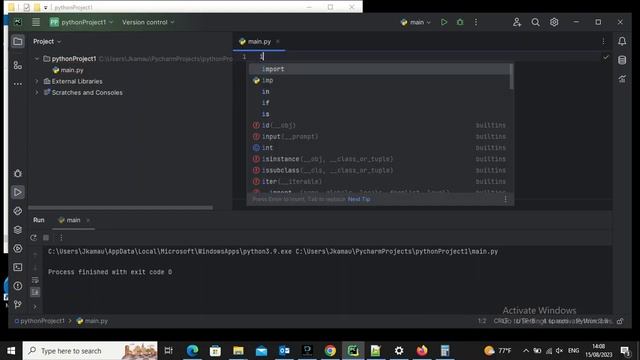Expand Scratches and Consoles node
The image size is (640, 360).
37,93
